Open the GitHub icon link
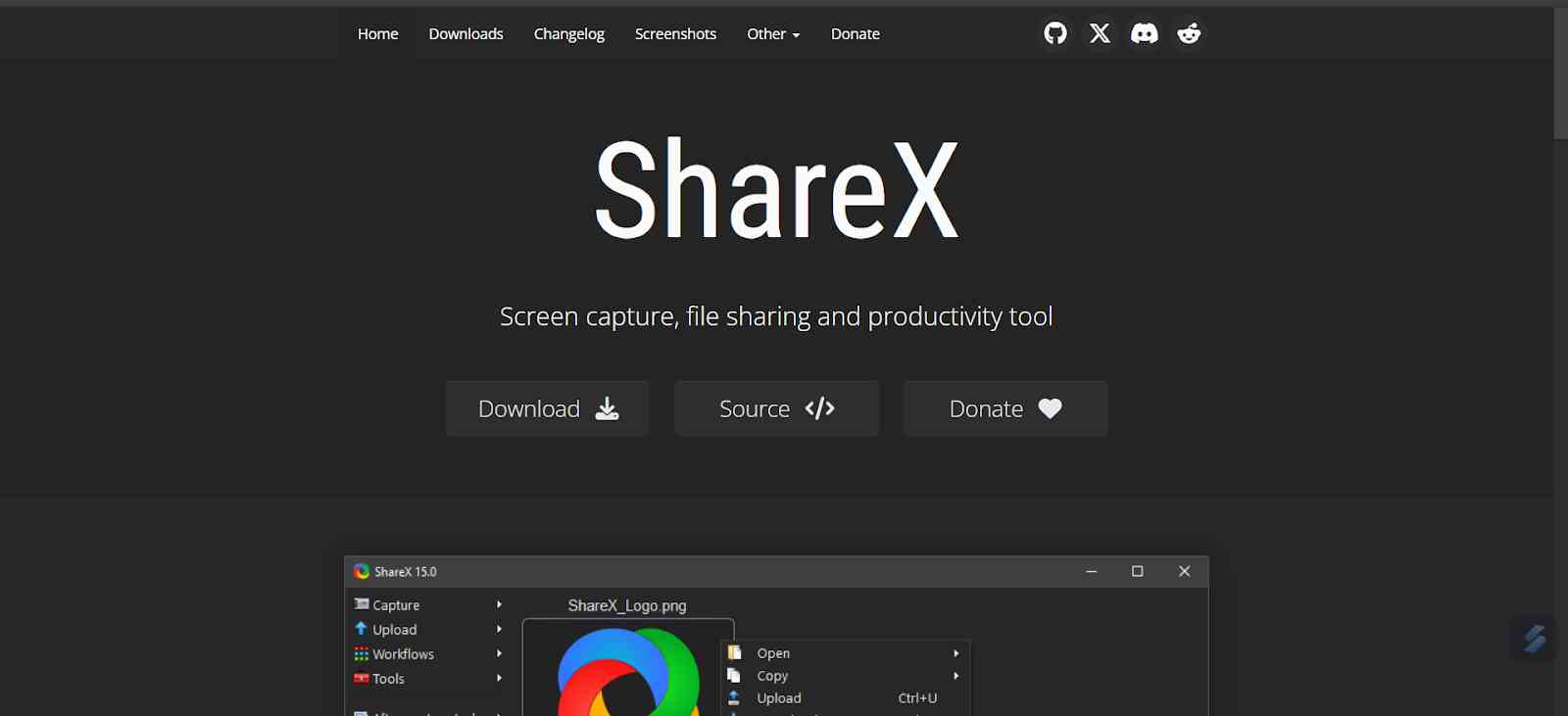This screenshot has width=1568, height=716. pyautogui.click(x=1055, y=33)
